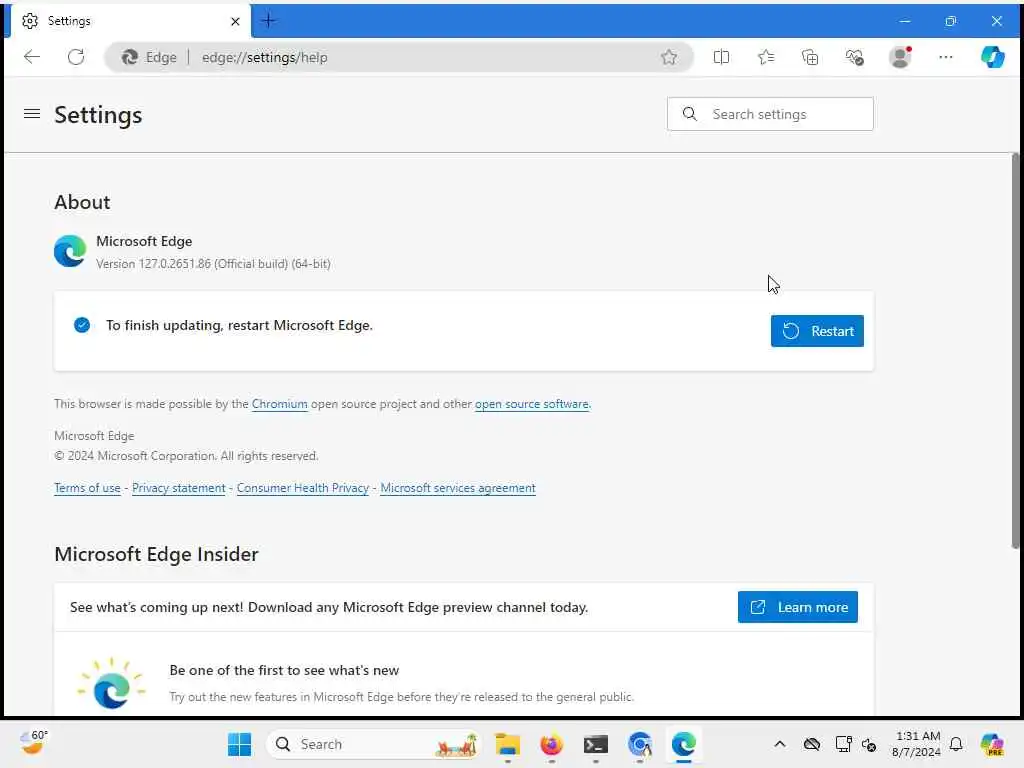Click the taskbar Search box

point(374,744)
